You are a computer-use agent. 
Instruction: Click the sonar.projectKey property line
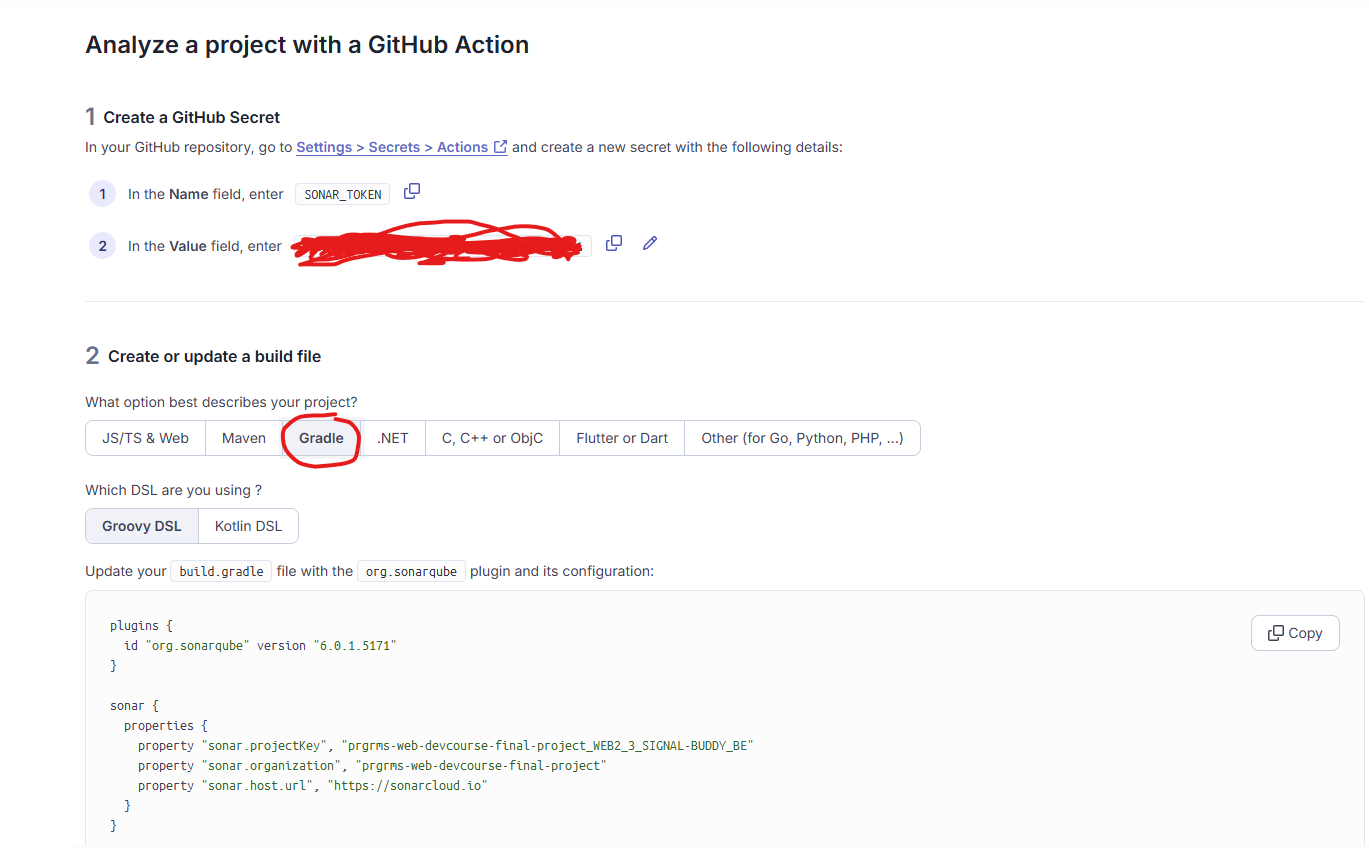point(445,746)
